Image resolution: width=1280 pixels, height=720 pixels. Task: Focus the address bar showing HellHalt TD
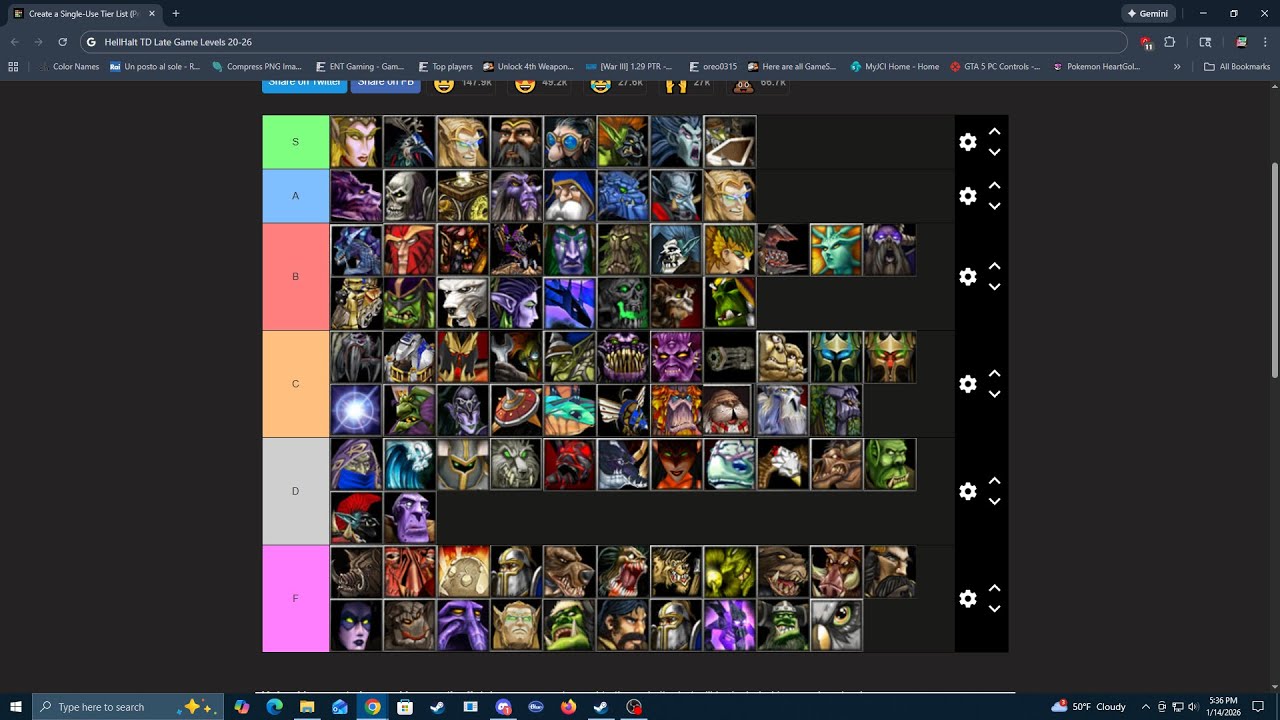coord(603,42)
